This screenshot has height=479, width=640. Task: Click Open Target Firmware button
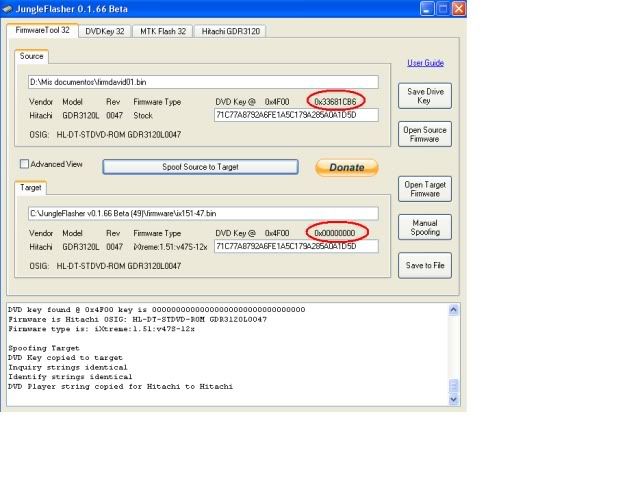(425, 189)
